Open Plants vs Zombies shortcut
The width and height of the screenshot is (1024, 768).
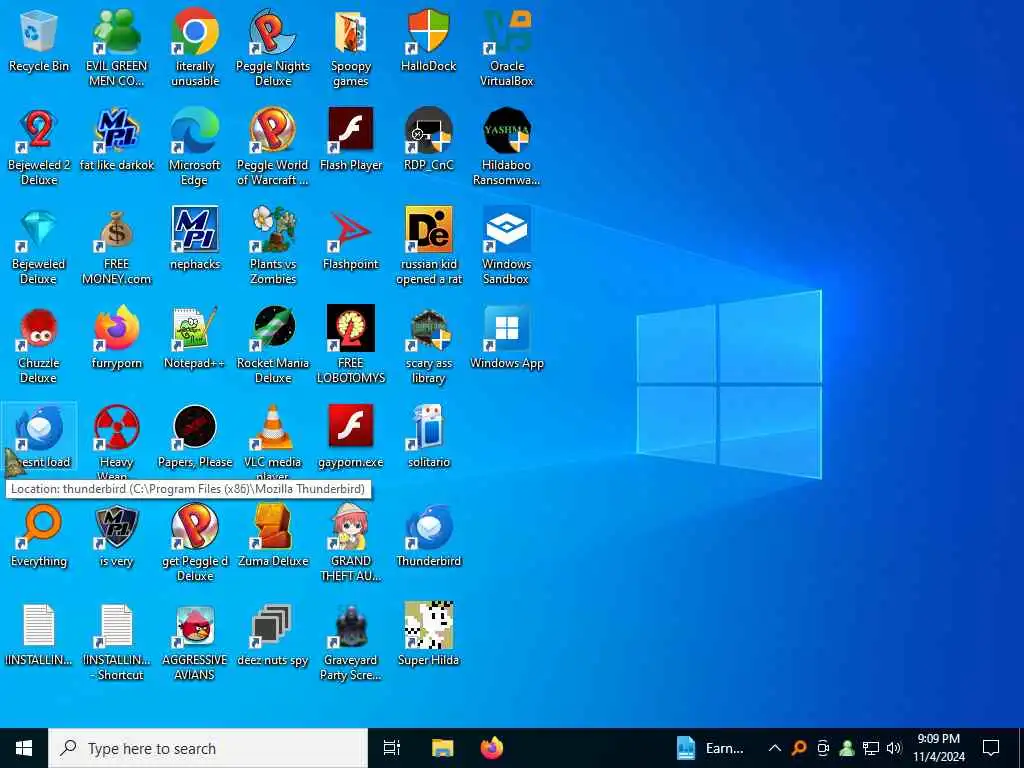pyautogui.click(x=272, y=246)
